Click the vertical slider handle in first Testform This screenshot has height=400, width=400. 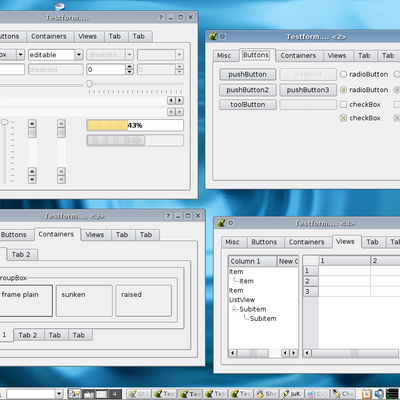(x=4, y=123)
